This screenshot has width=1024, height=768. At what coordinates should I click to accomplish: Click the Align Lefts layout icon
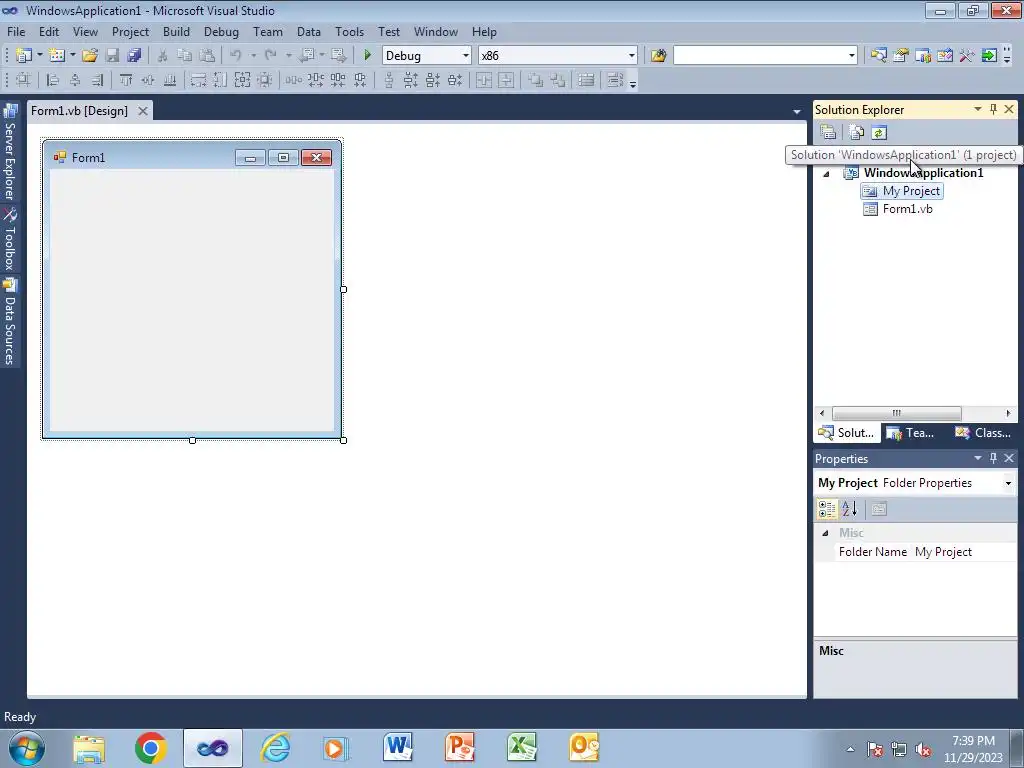(x=54, y=80)
